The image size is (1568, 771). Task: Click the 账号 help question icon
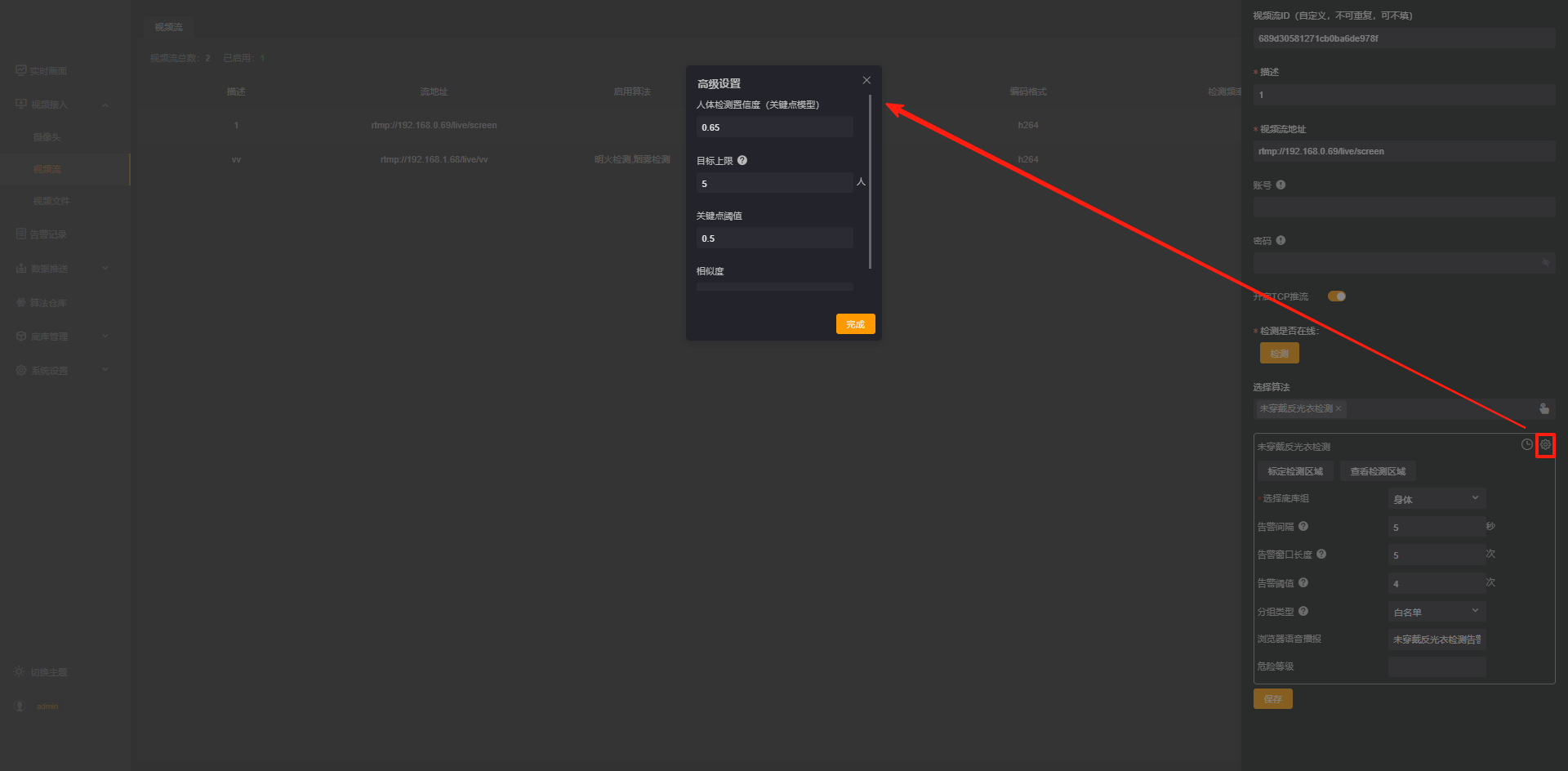[1281, 185]
